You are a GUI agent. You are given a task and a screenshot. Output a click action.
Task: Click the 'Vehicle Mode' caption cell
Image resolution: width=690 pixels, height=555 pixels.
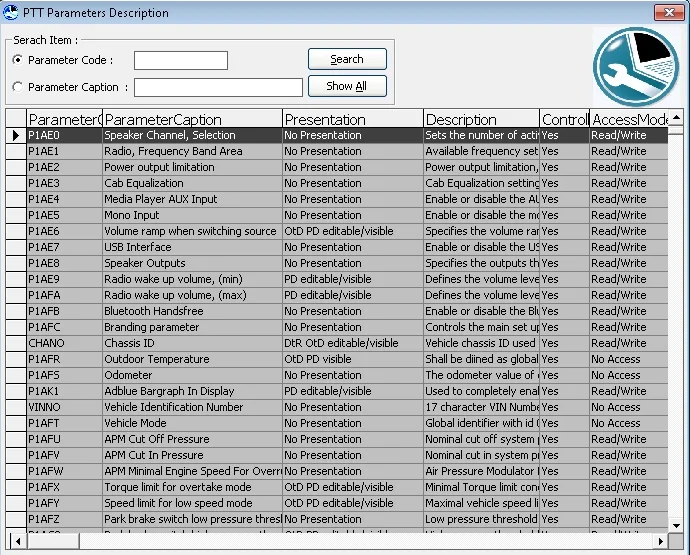[x=192, y=423]
